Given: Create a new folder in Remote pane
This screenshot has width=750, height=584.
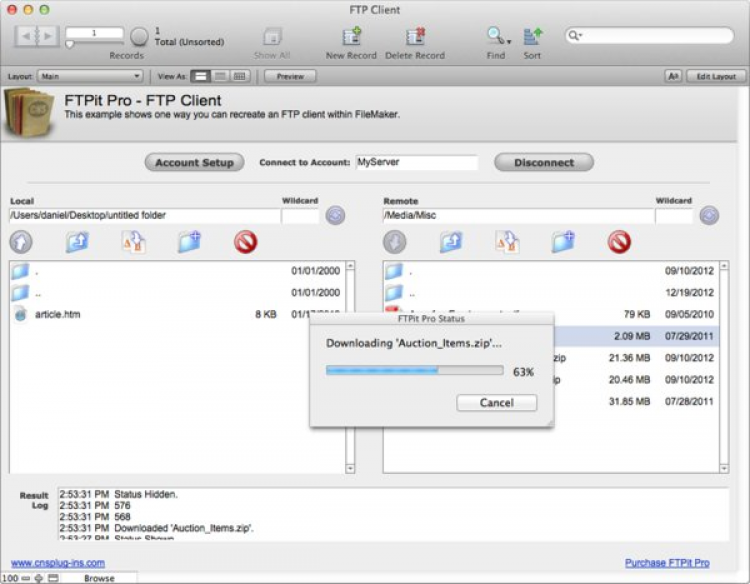Looking at the screenshot, I should click(563, 242).
